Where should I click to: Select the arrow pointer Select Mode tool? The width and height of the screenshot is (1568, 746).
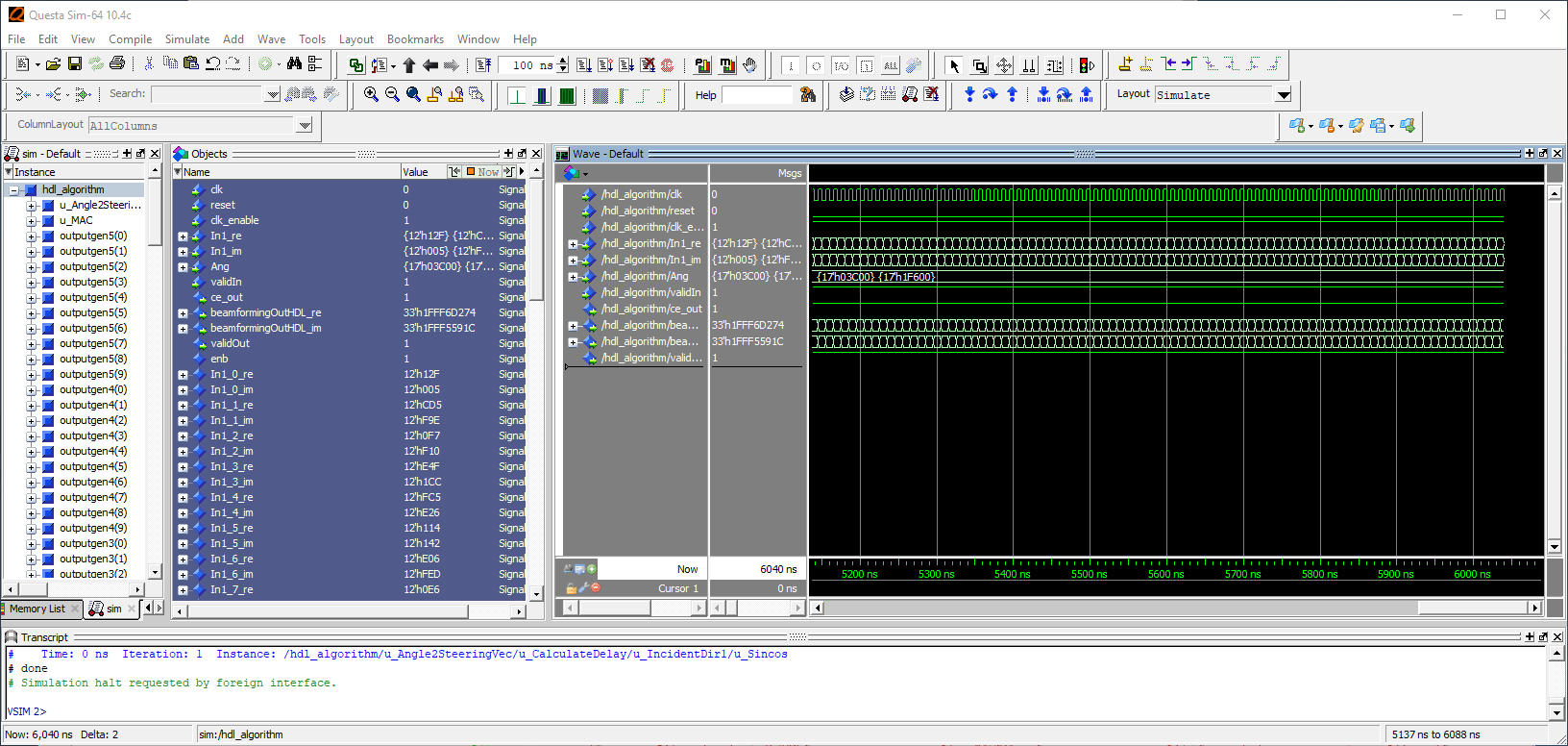[x=954, y=65]
